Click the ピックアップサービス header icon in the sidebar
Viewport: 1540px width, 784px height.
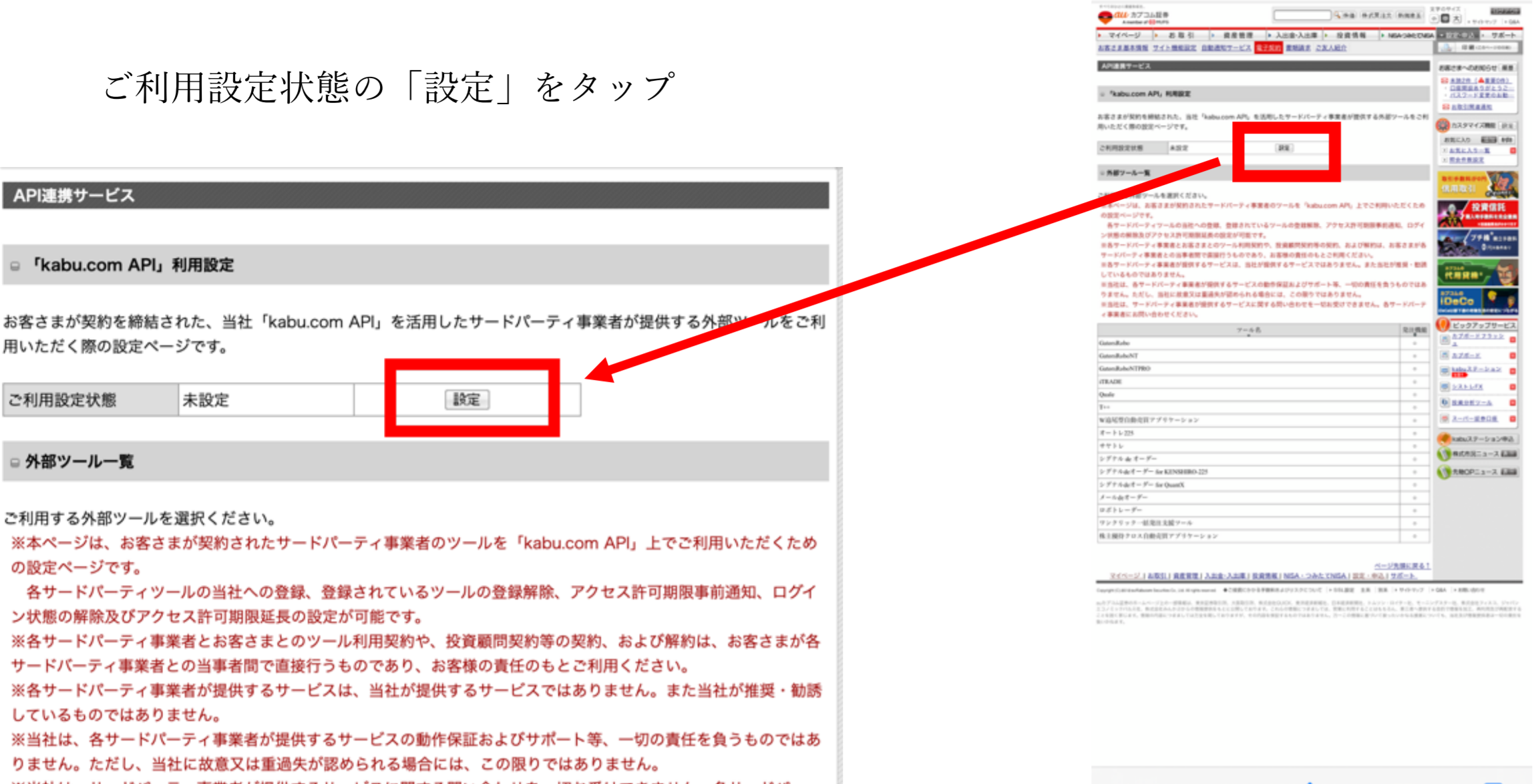(1443, 325)
